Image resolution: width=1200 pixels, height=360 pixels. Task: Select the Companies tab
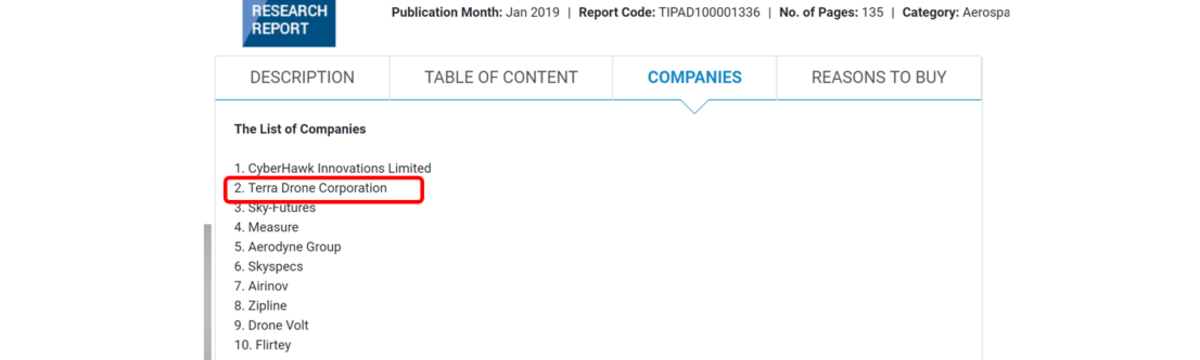(694, 78)
